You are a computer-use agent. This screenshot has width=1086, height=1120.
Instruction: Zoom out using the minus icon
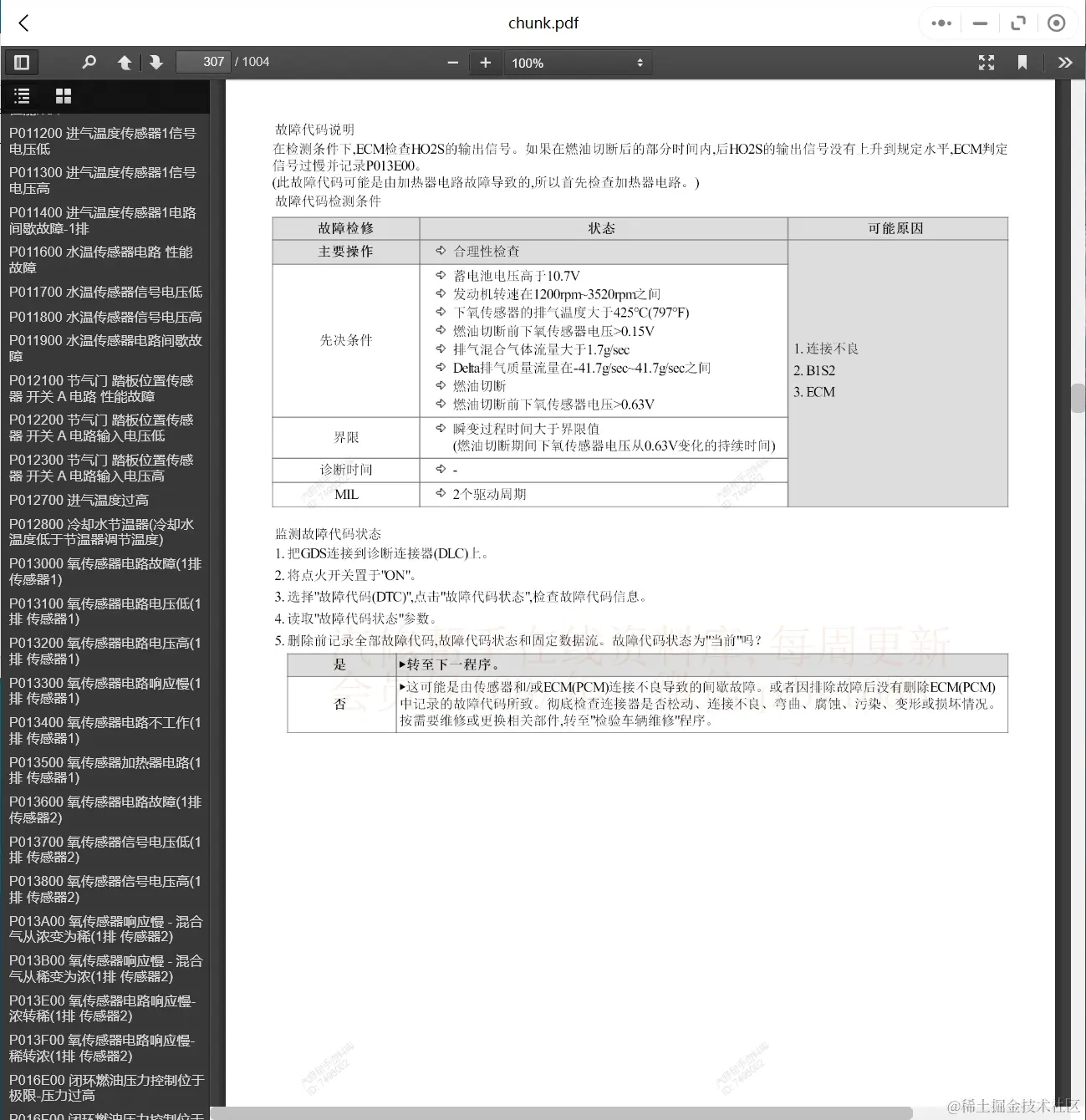coord(452,62)
